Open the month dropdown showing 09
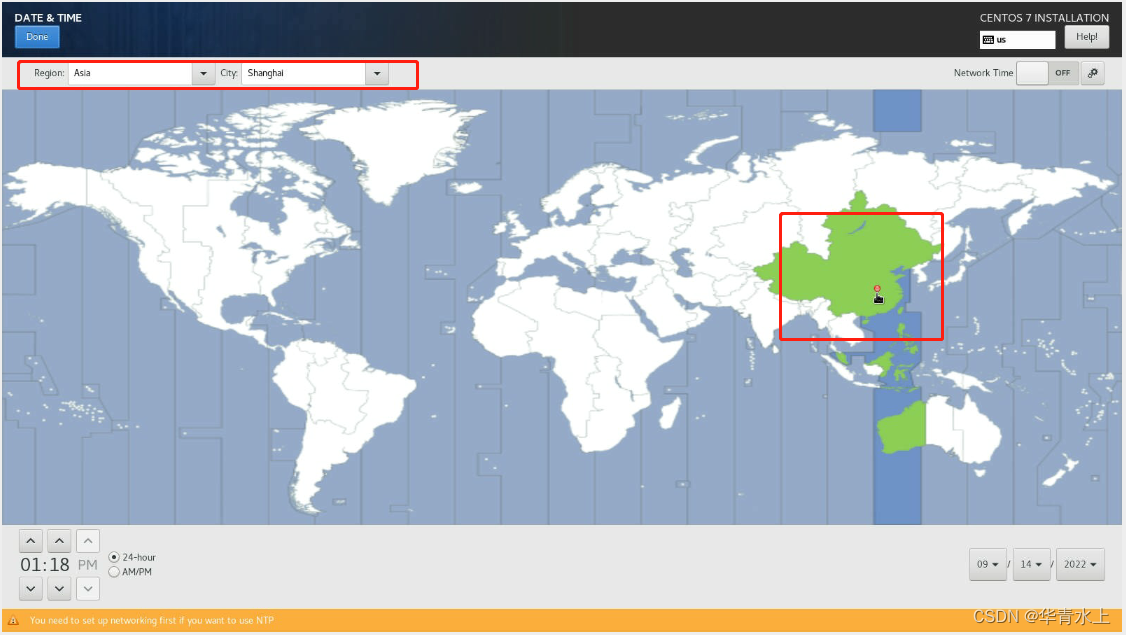The height and width of the screenshot is (635, 1126). [987, 565]
